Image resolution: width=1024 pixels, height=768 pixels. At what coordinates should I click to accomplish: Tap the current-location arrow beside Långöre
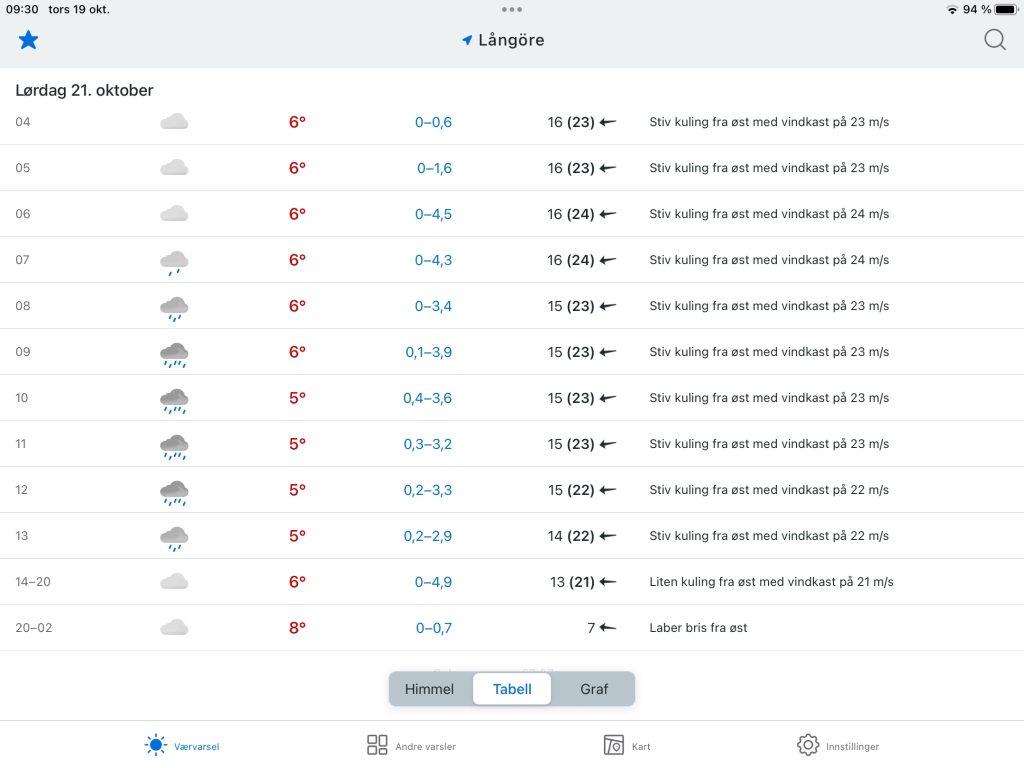tap(466, 41)
